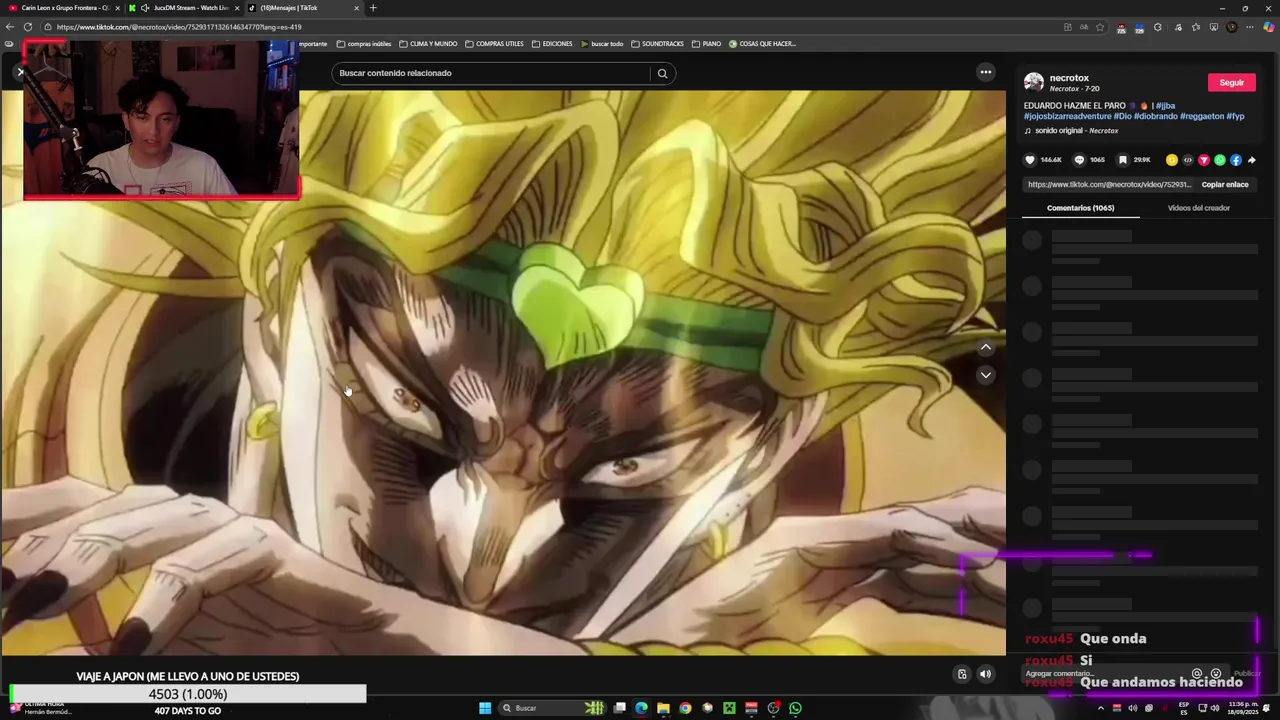Open File Explorer from the taskbar
The width and height of the screenshot is (1280, 720).
coord(663,708)
